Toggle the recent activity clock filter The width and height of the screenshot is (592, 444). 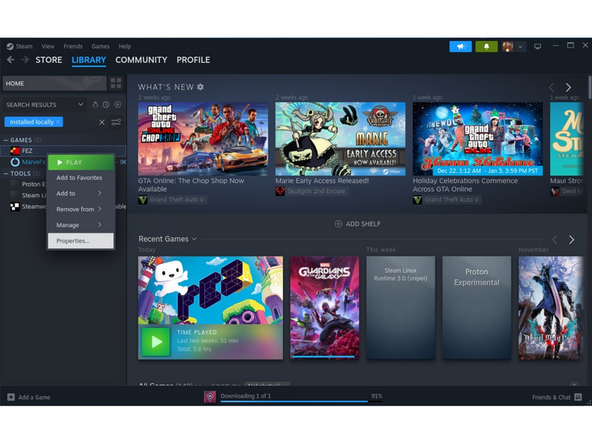tap(106, 105)
